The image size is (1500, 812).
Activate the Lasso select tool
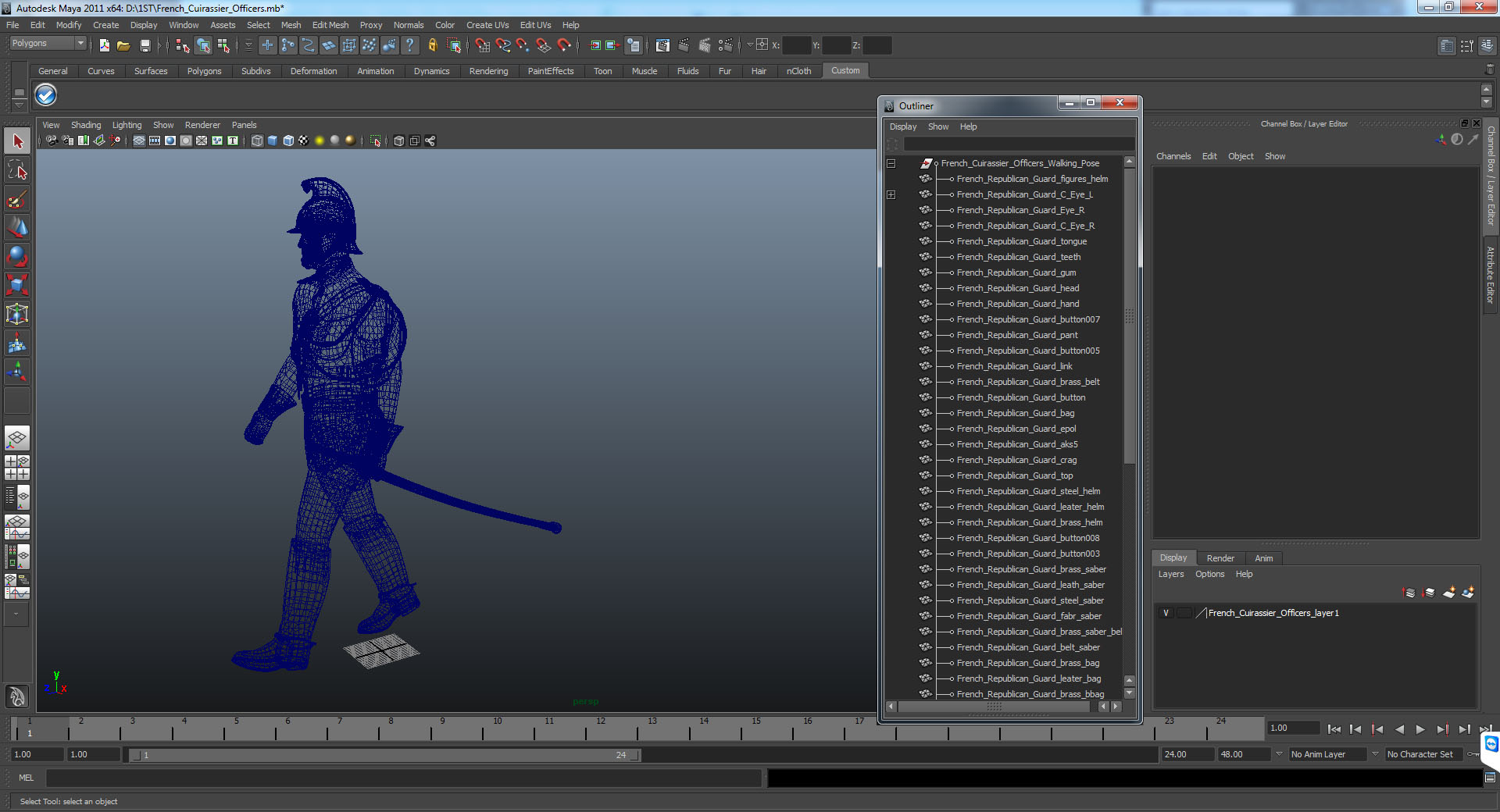click(x=17, y=170)
